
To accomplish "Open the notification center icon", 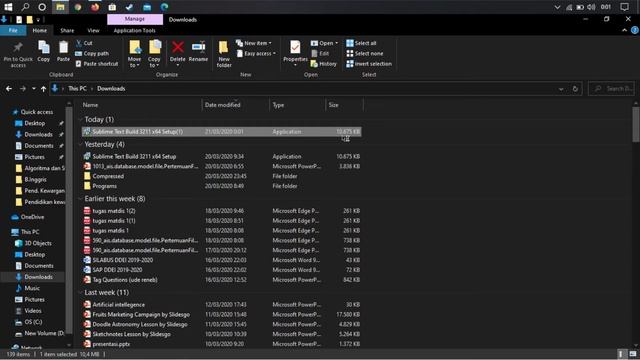I will click(624, 7).
